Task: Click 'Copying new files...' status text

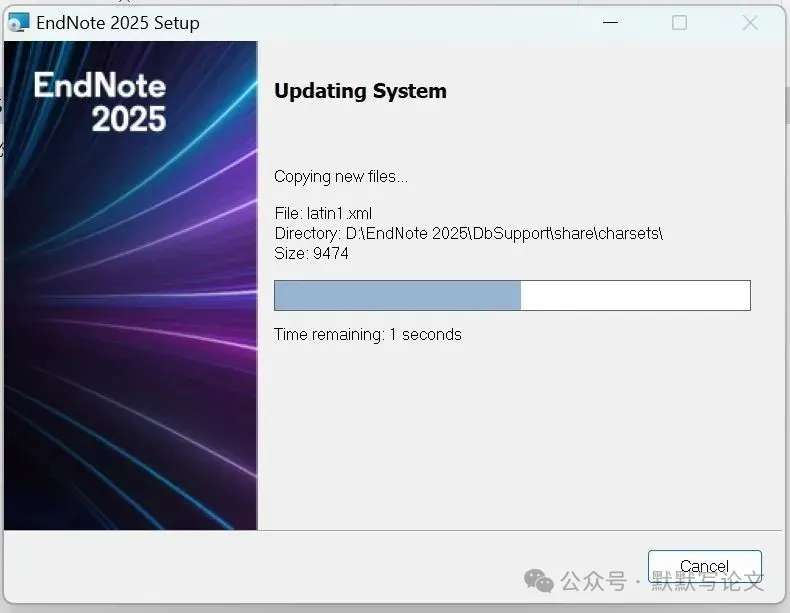Action: click(x=341, y=177)
